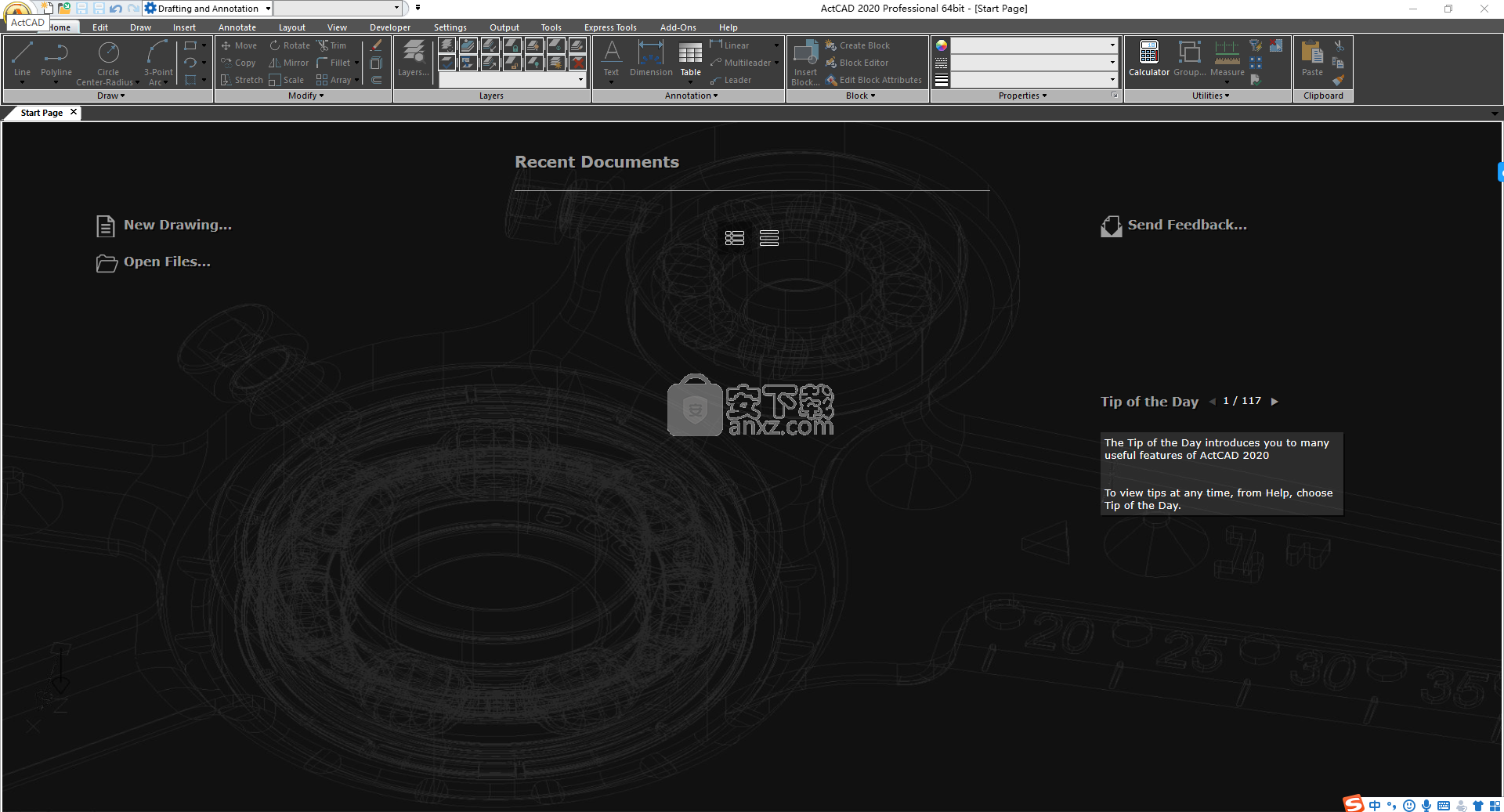Click Create Block button
This screenshot has height=812, width=1504.
point(858,45)
